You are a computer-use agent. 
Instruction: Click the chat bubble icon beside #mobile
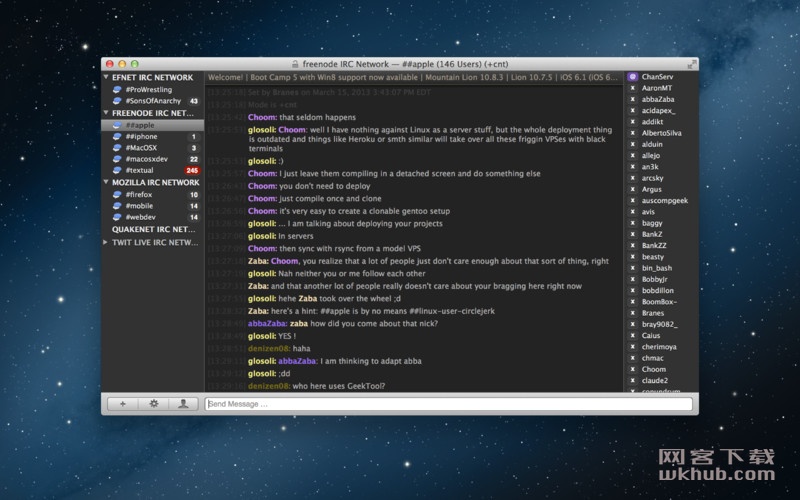[117, 206]
